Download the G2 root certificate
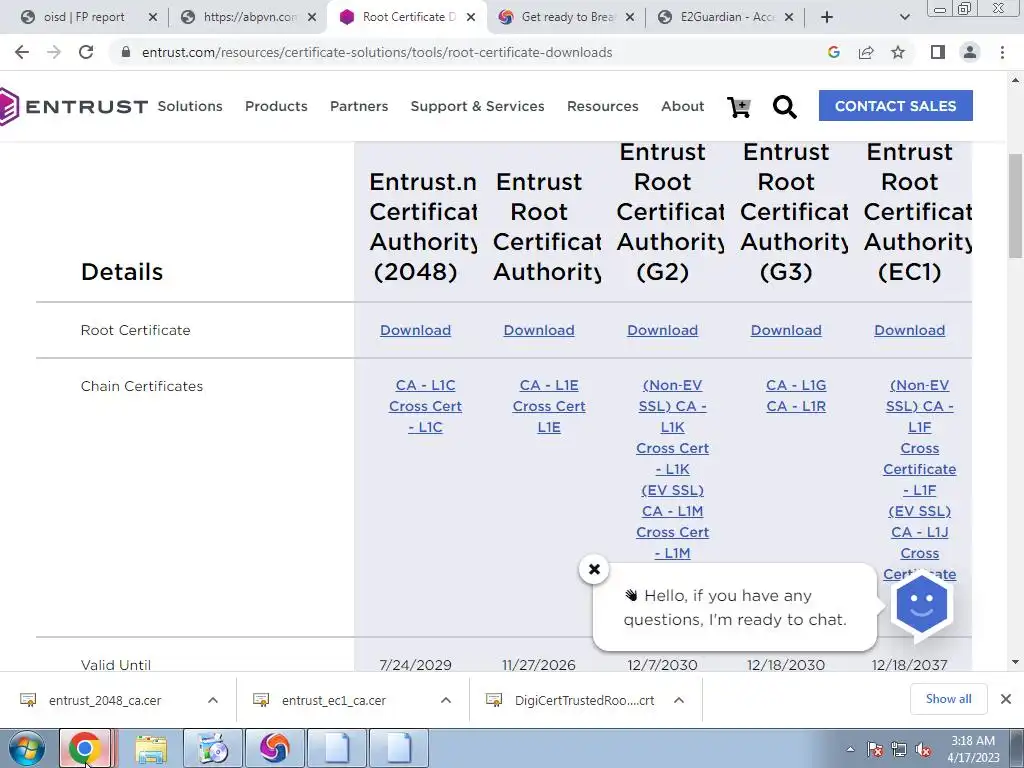 pos(662,330)
